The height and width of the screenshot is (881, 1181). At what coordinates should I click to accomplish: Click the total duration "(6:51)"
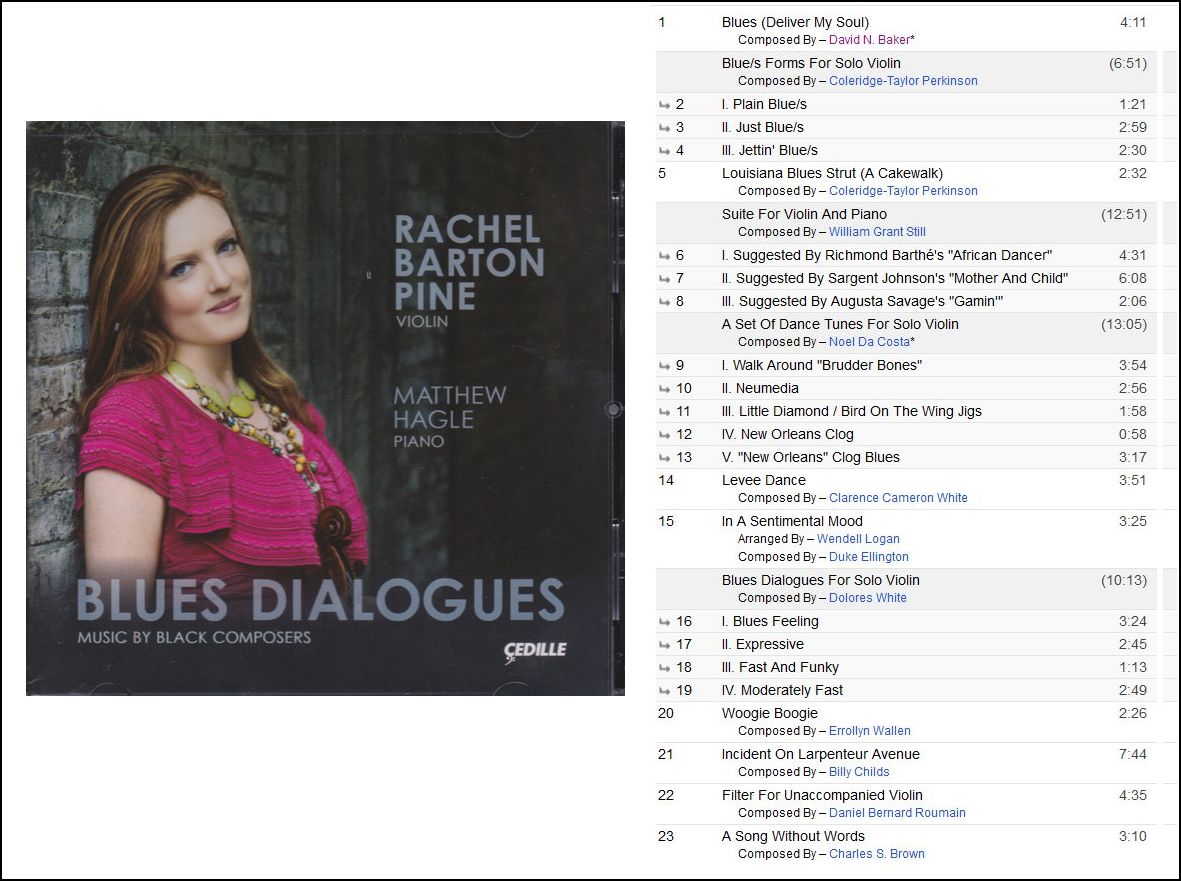coord(1128,63)
